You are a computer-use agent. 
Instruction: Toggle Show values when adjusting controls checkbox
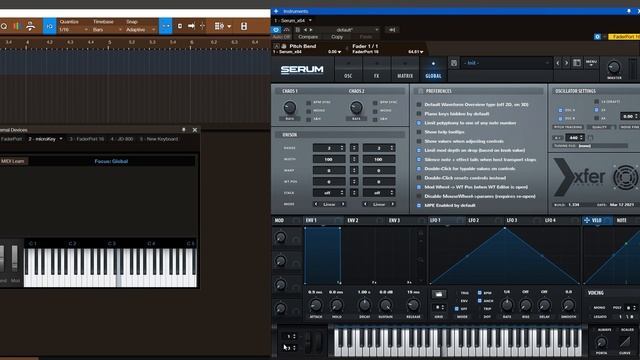point(419,141)
